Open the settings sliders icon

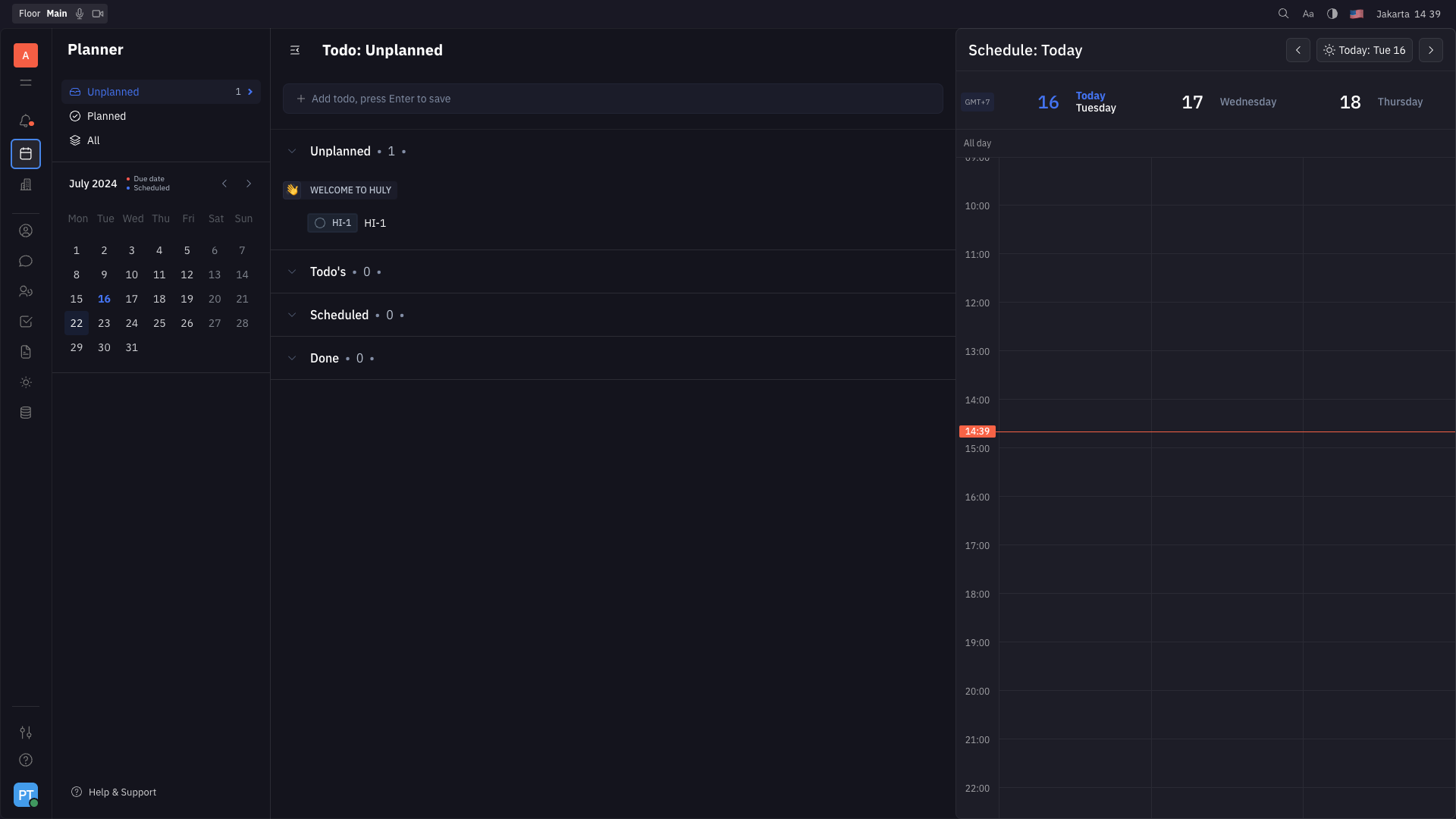26,733
